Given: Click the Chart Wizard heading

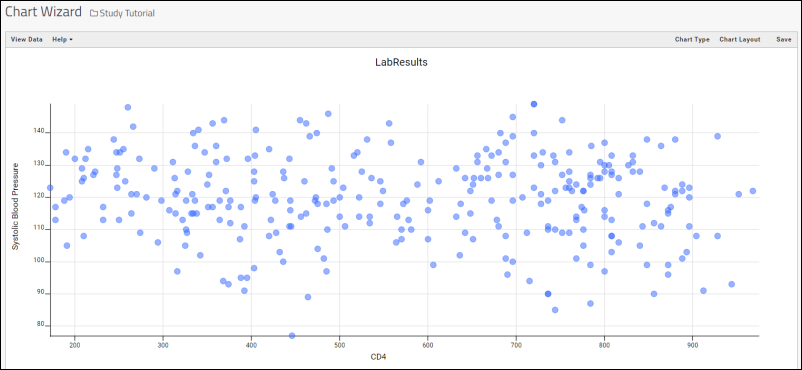Looking at the screenshot, I should click(x=43, y=12).
